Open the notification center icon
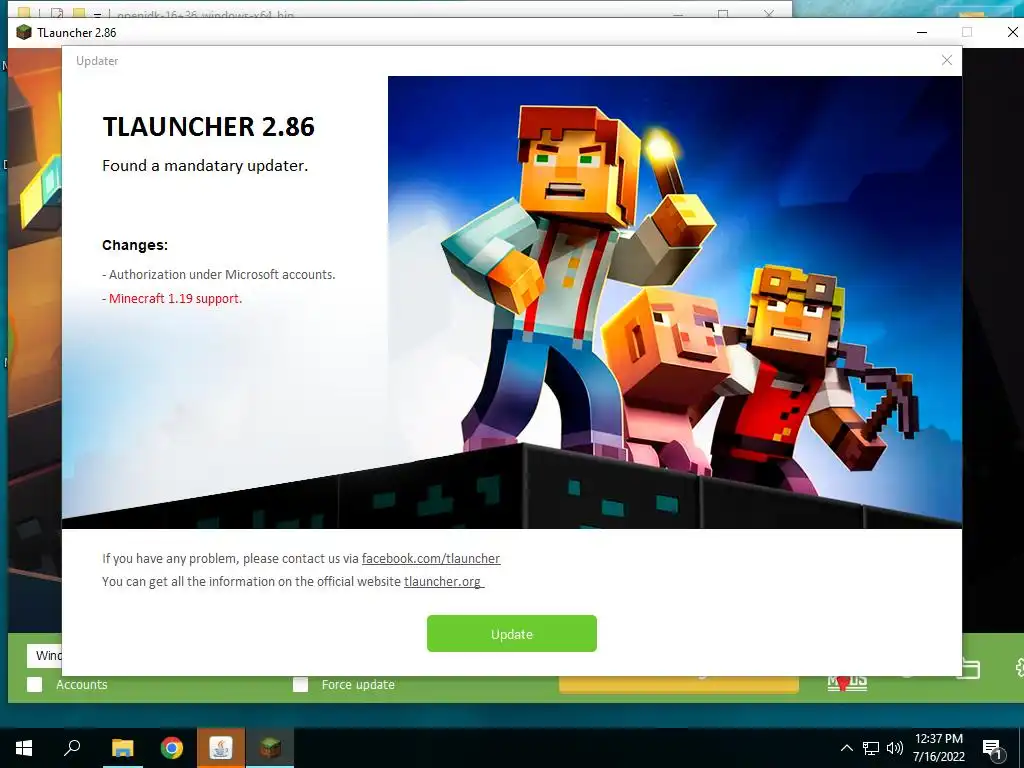Screen dimensions: 1024x768 tap(992, 749)
